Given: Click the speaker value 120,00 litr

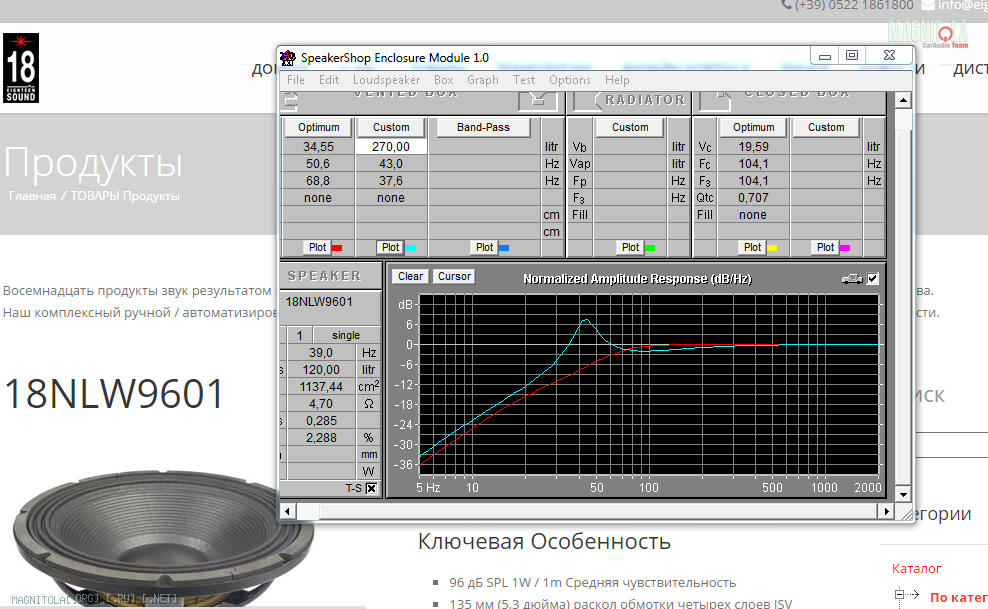Looking at the screenshot, I should 321,370.
